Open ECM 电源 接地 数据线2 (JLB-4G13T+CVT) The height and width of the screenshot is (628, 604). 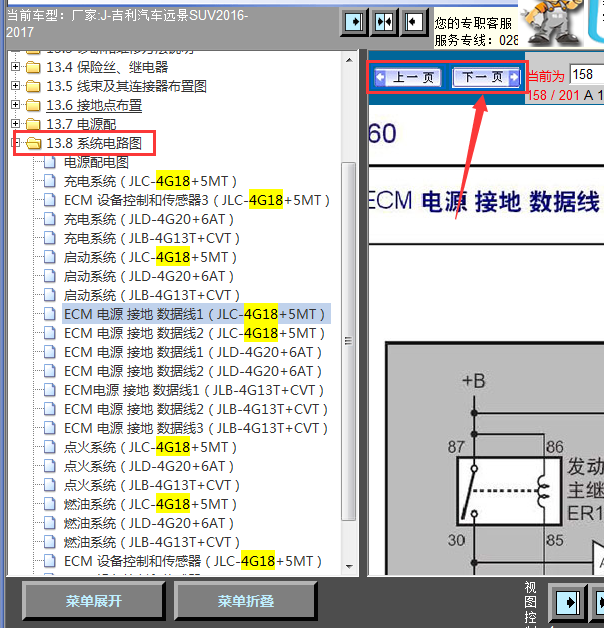[x=196, y=409]
